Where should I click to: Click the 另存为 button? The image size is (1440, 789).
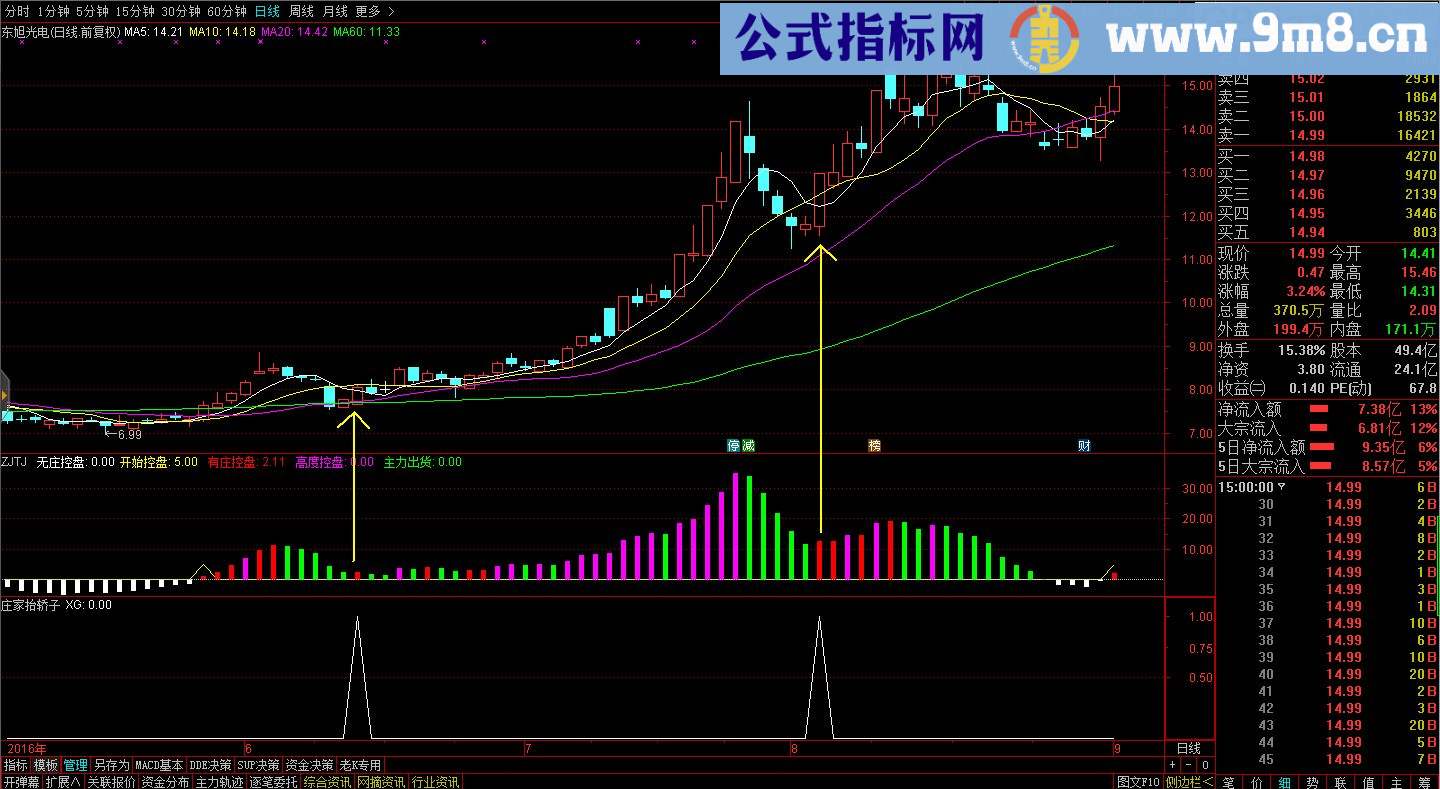(x=111, y=765)
